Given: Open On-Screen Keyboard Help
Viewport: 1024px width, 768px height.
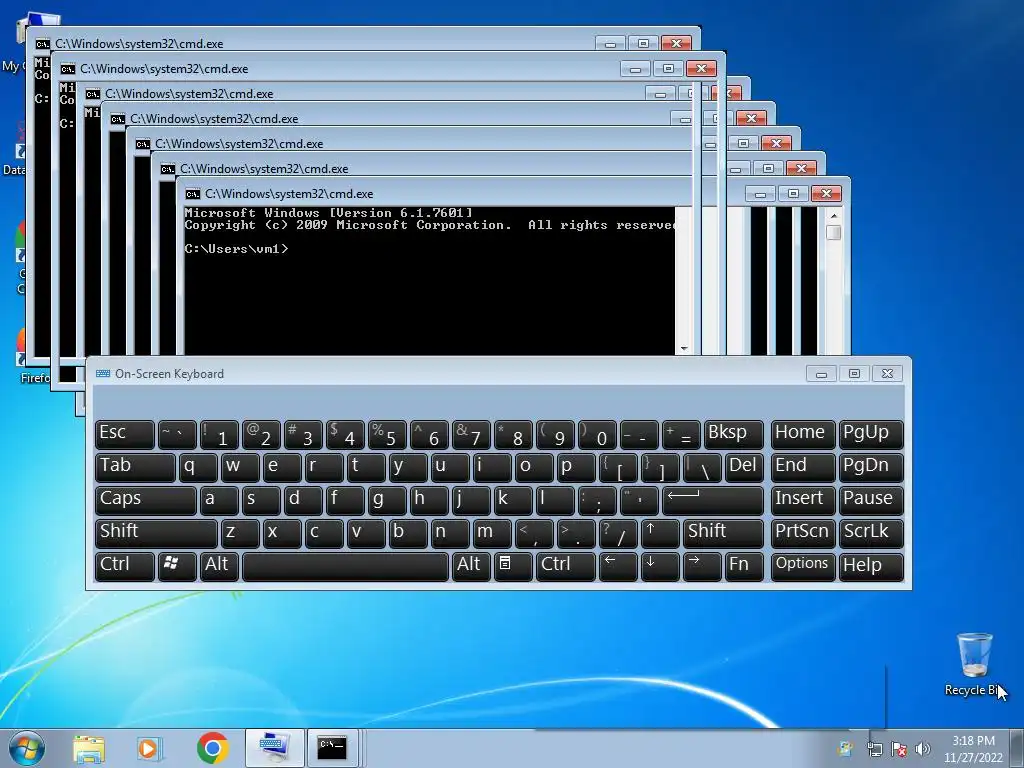Looking at the screenshot, I should [871, 566].
